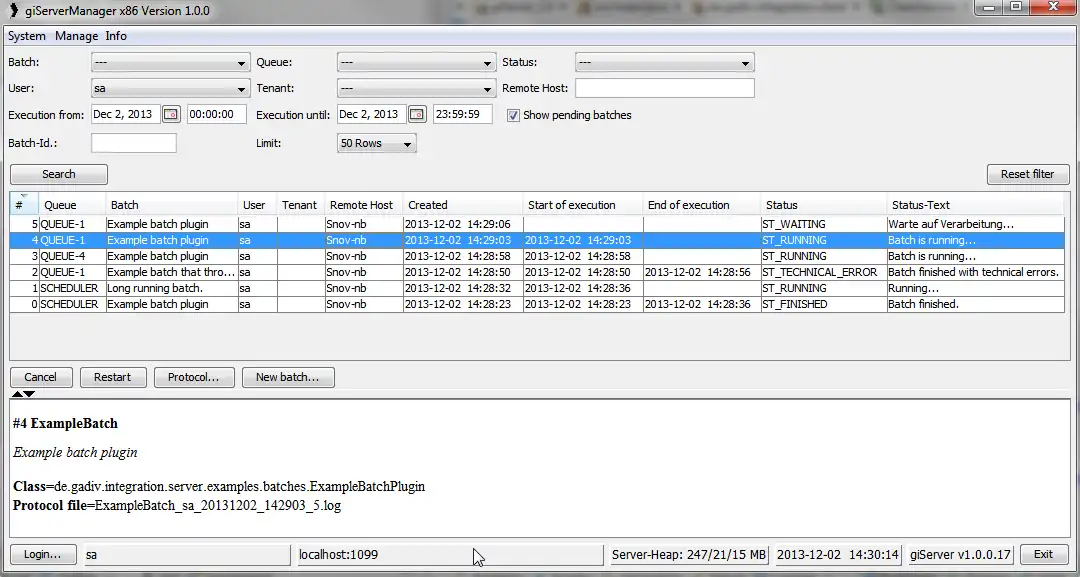Open the Info menu
Screen dimensions: 1080x577
(x=116, y=36)
